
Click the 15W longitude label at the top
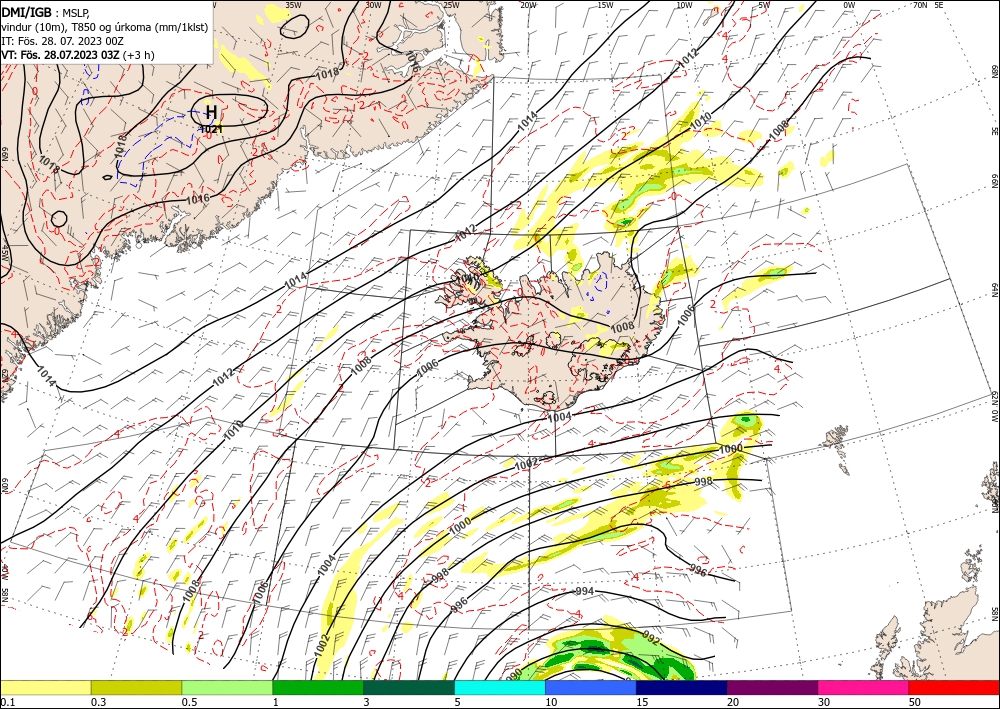click(605, 5)
